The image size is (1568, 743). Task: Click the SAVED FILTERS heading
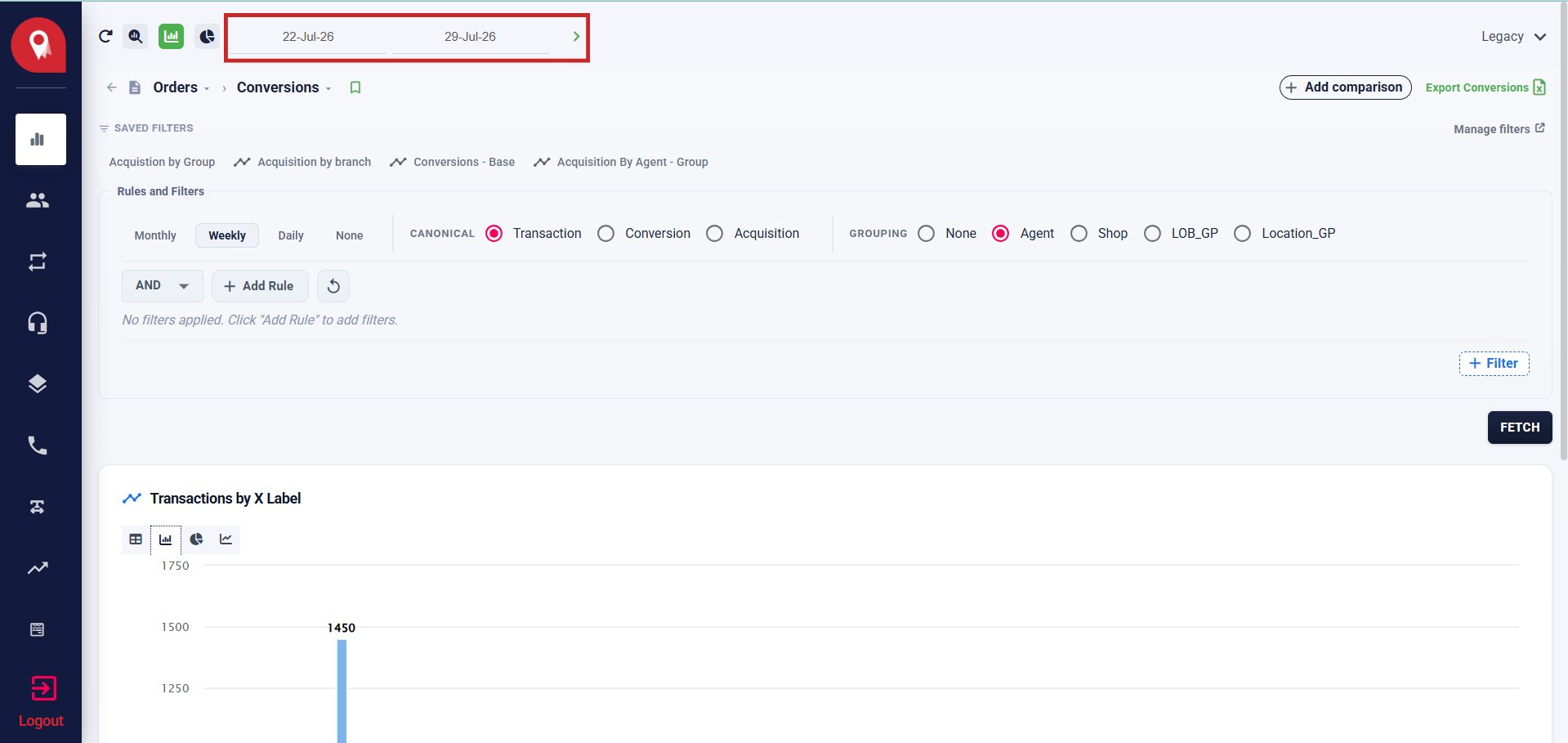coord(154,128)
